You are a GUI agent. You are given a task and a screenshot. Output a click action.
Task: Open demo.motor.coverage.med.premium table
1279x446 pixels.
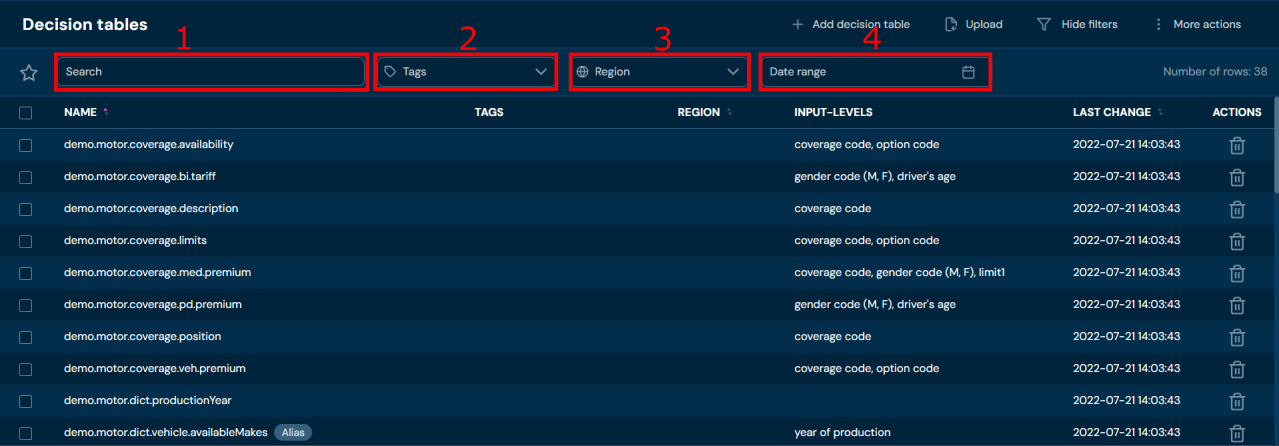[x=157, y=272]
